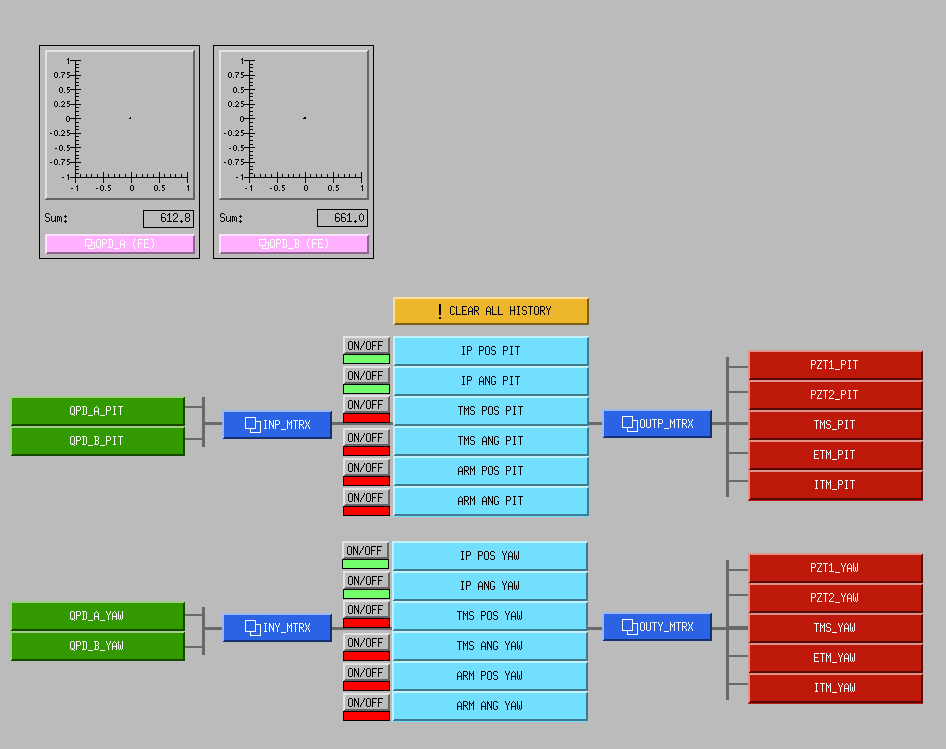Open the PZT1_YAW output block
The width and height of the screenshot is (946, 749).
tap(836, 568)
